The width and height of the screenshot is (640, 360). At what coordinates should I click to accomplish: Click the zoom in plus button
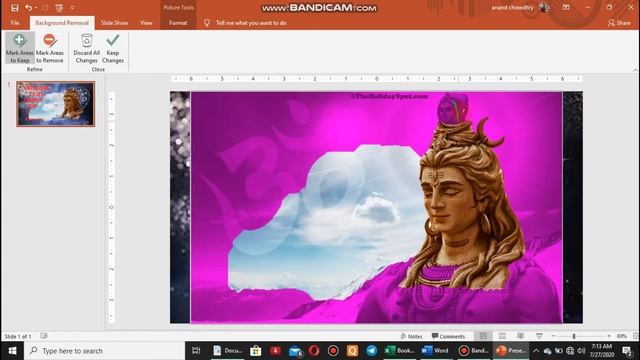[609, 336]
